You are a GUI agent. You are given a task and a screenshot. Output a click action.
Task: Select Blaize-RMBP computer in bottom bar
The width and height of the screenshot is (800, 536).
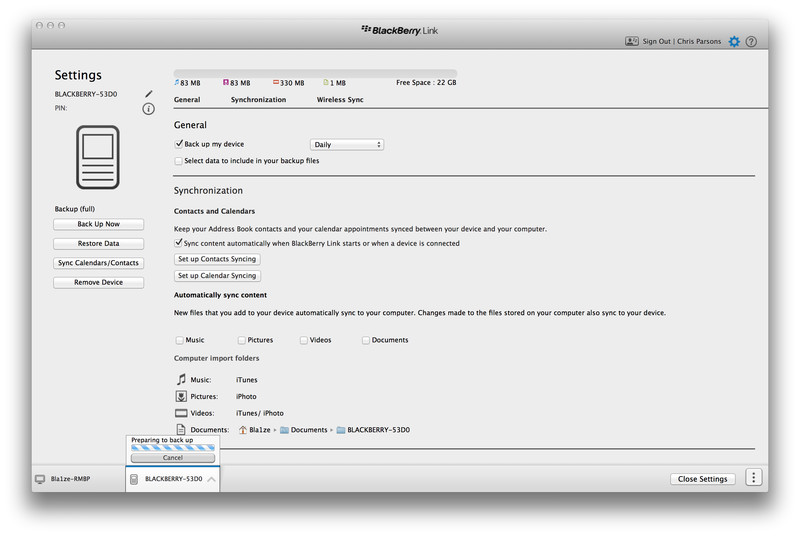63,479
